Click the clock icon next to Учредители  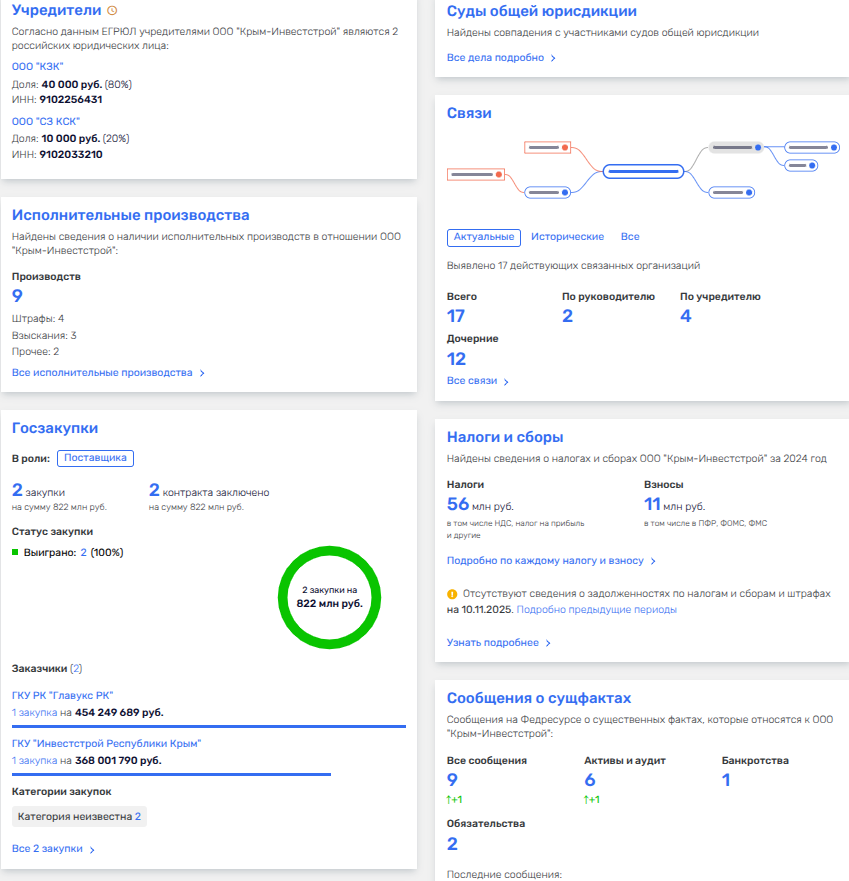coord(112,11)
